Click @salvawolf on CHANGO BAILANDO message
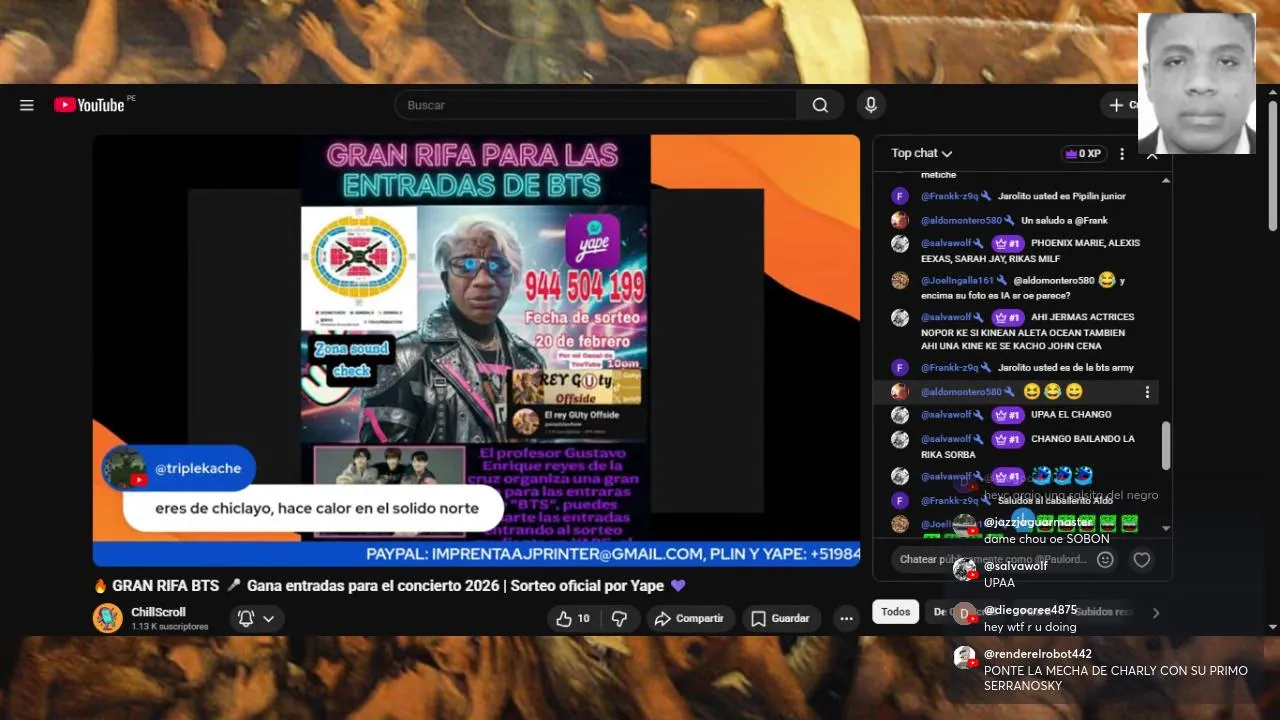 tap(946, 439)
